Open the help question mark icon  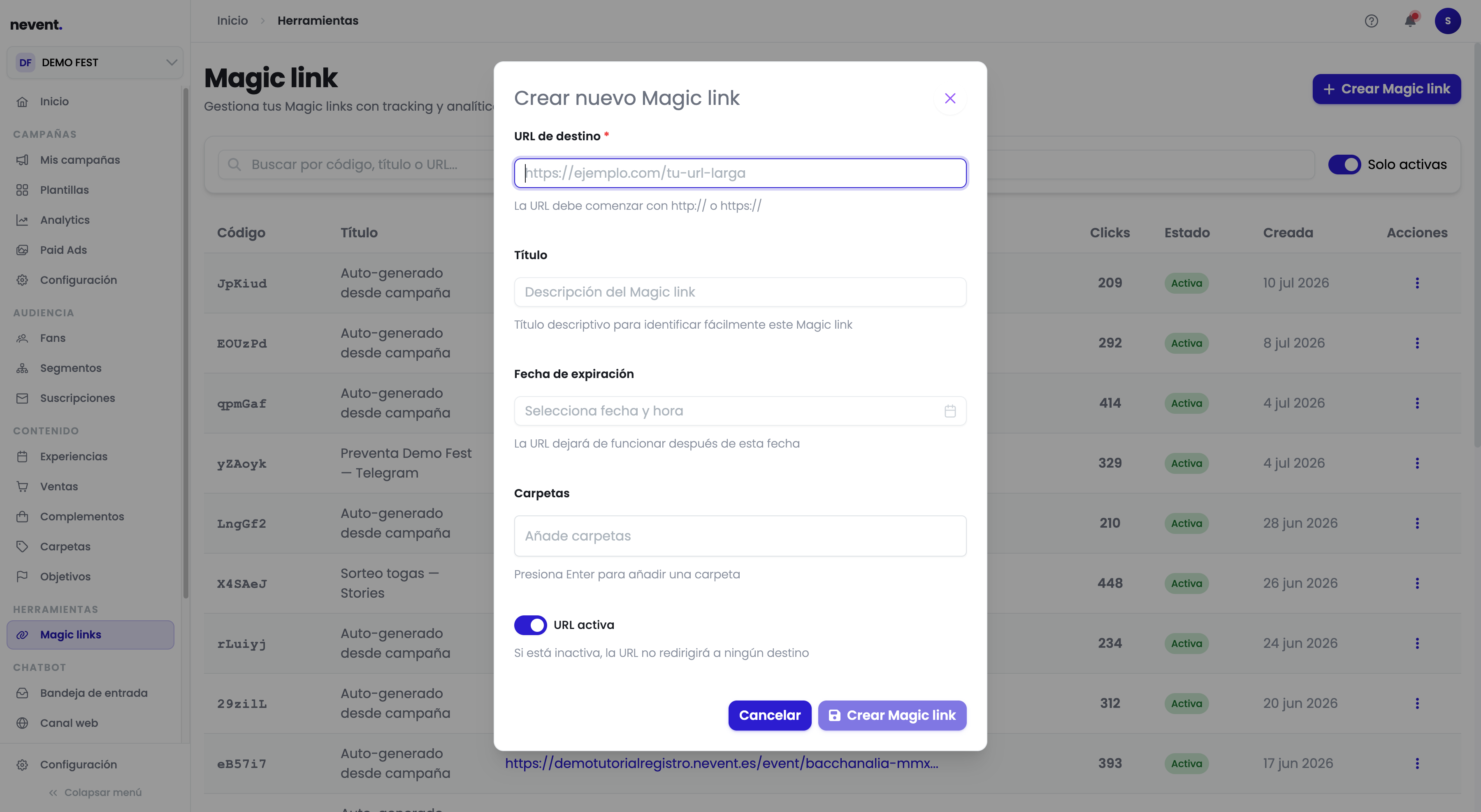(x=1371, y=21)
